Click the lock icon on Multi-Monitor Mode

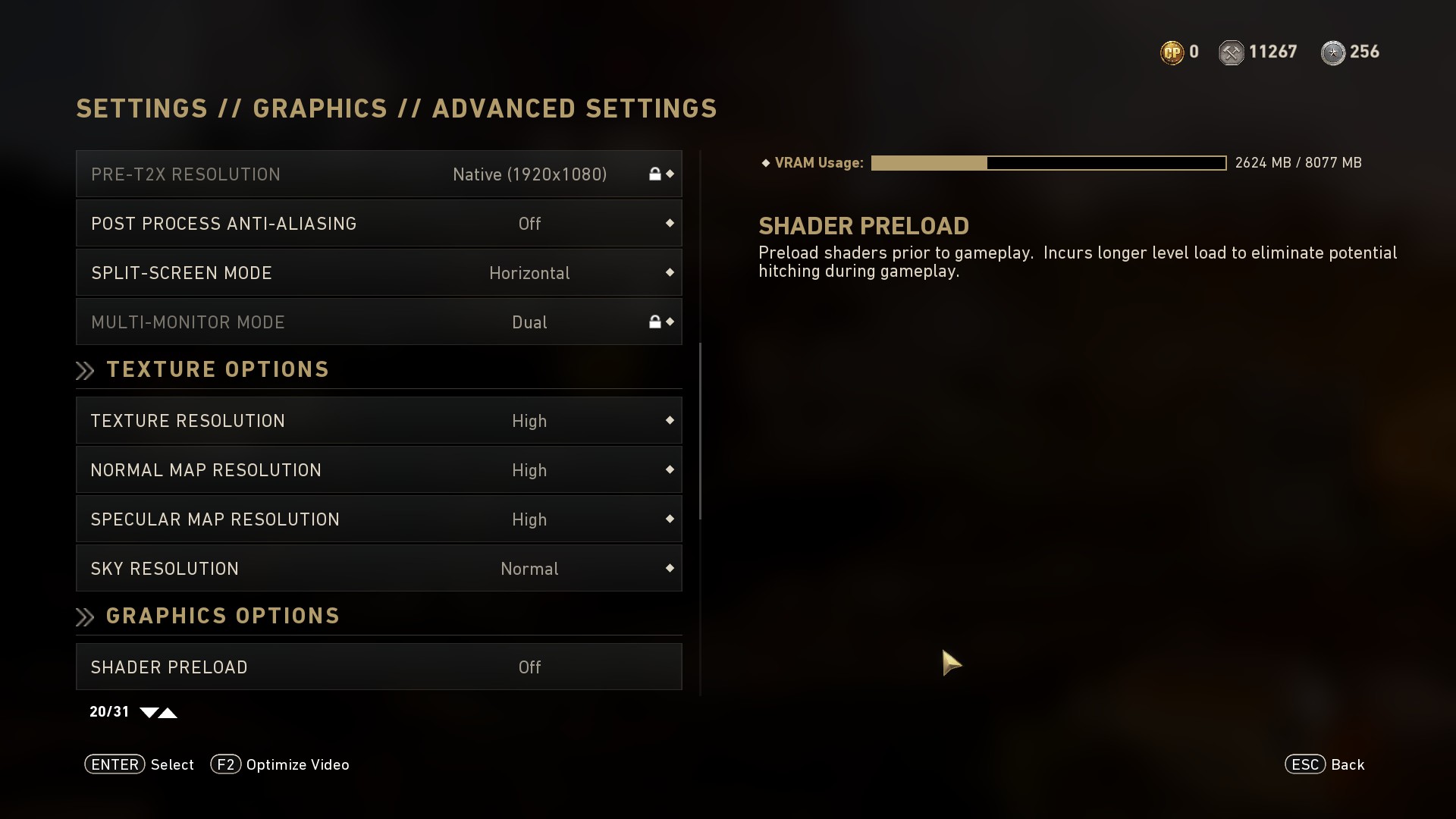point(654,322)
